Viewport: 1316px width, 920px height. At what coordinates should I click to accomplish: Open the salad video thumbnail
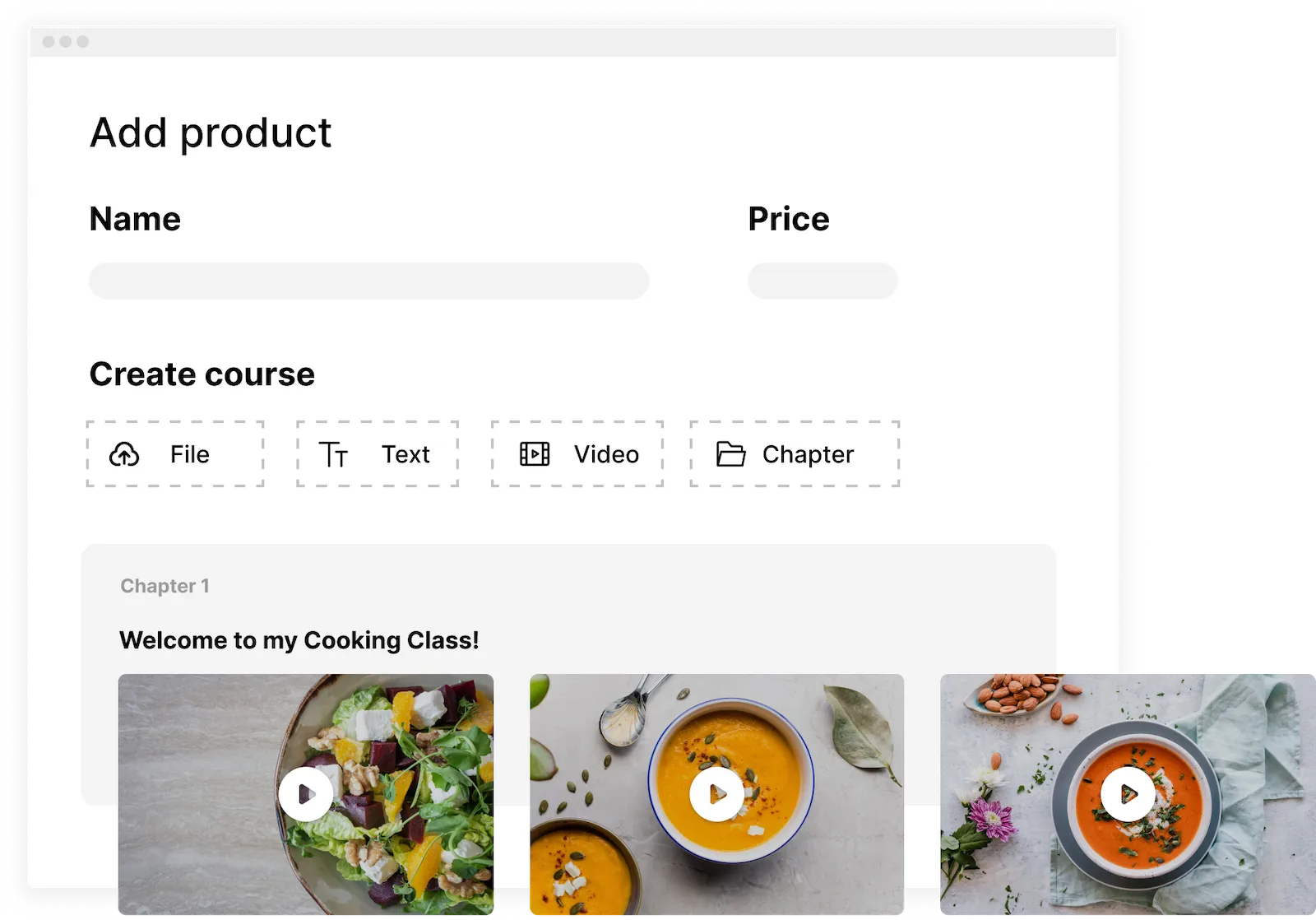point(305,793)
